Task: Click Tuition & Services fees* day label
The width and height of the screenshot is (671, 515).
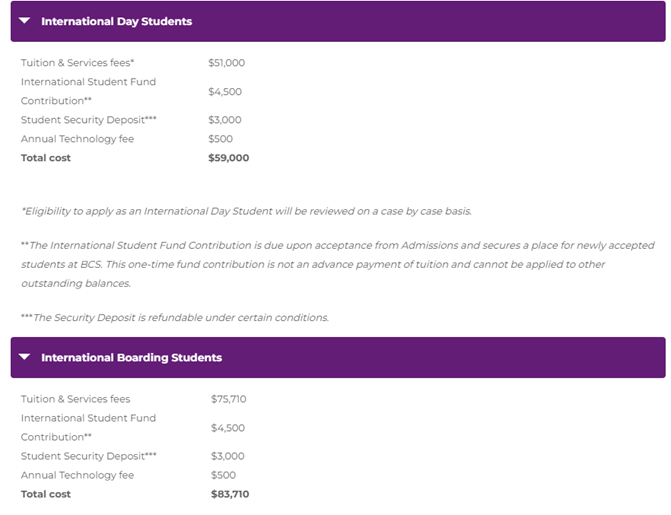Action: (x=77, y=63)
